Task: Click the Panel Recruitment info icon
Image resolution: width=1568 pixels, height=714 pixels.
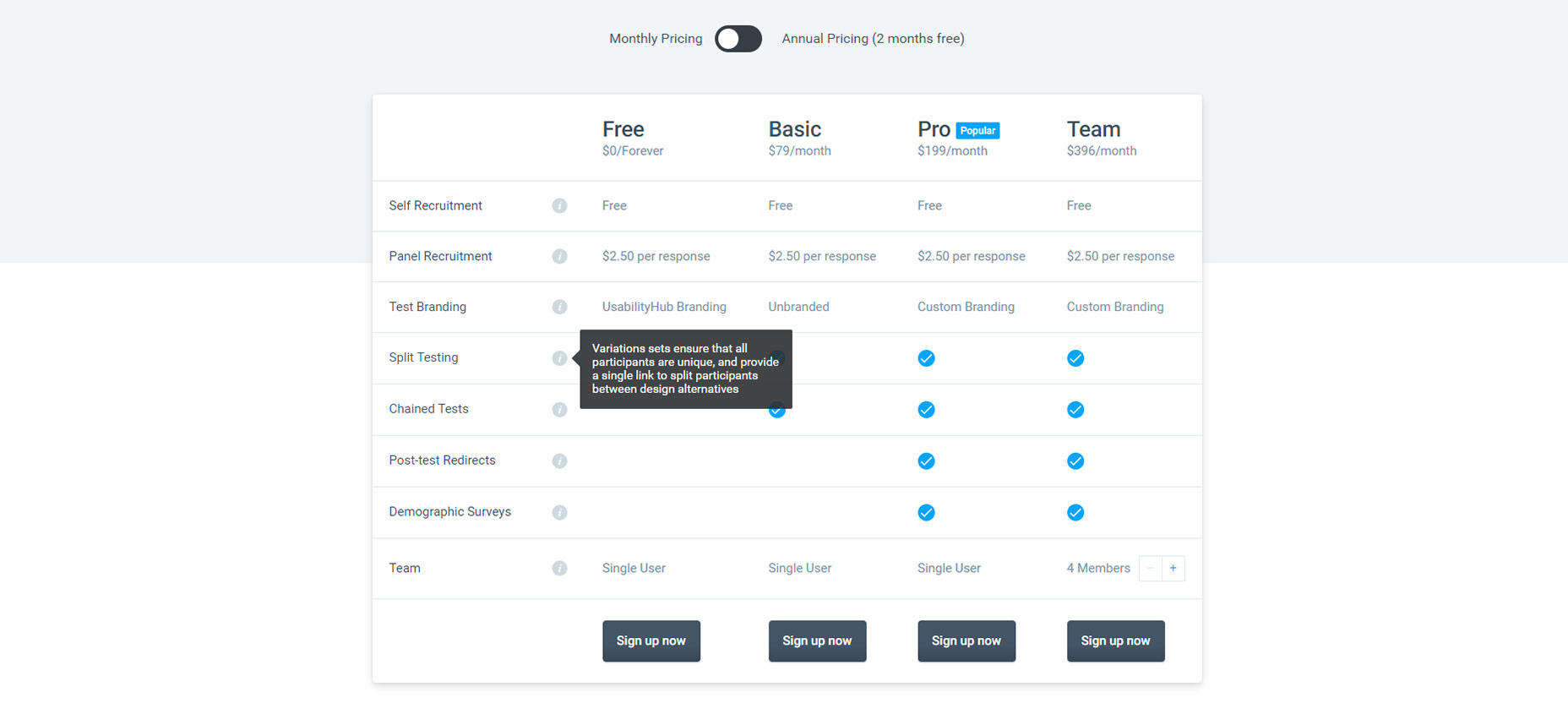Action: 559,256
